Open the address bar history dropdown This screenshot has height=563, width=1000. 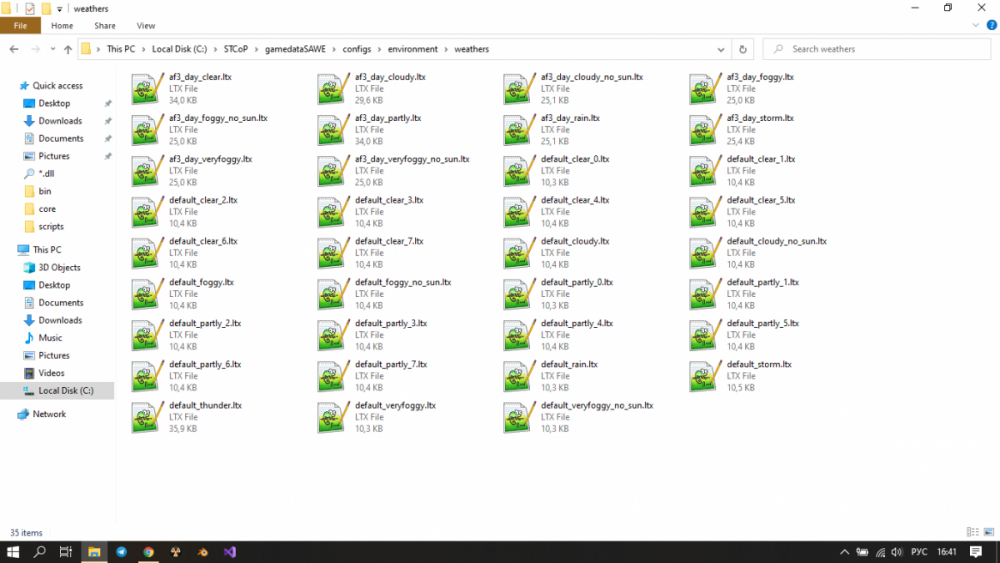720,49
